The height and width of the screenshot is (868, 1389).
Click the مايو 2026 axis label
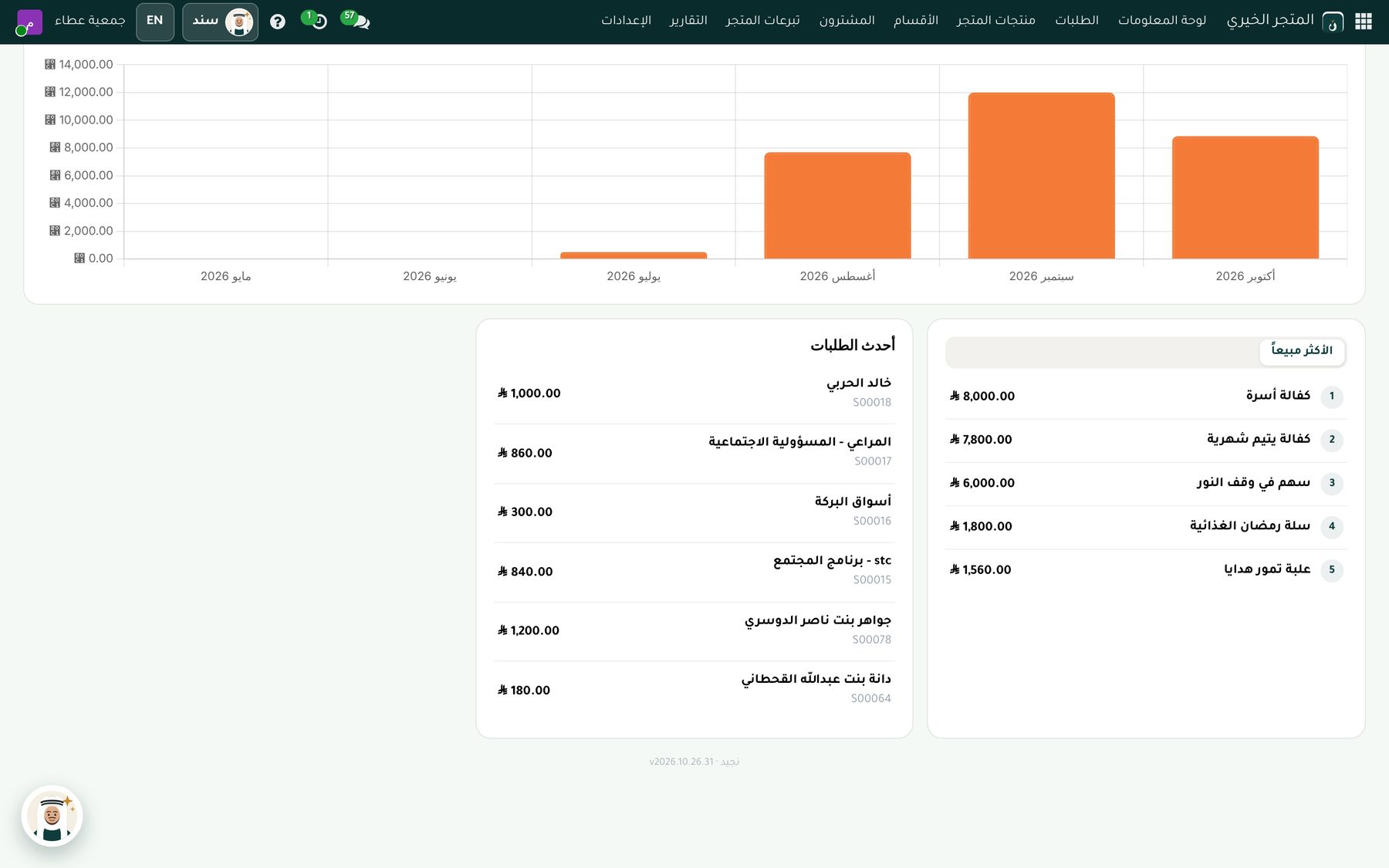(226, 276)
